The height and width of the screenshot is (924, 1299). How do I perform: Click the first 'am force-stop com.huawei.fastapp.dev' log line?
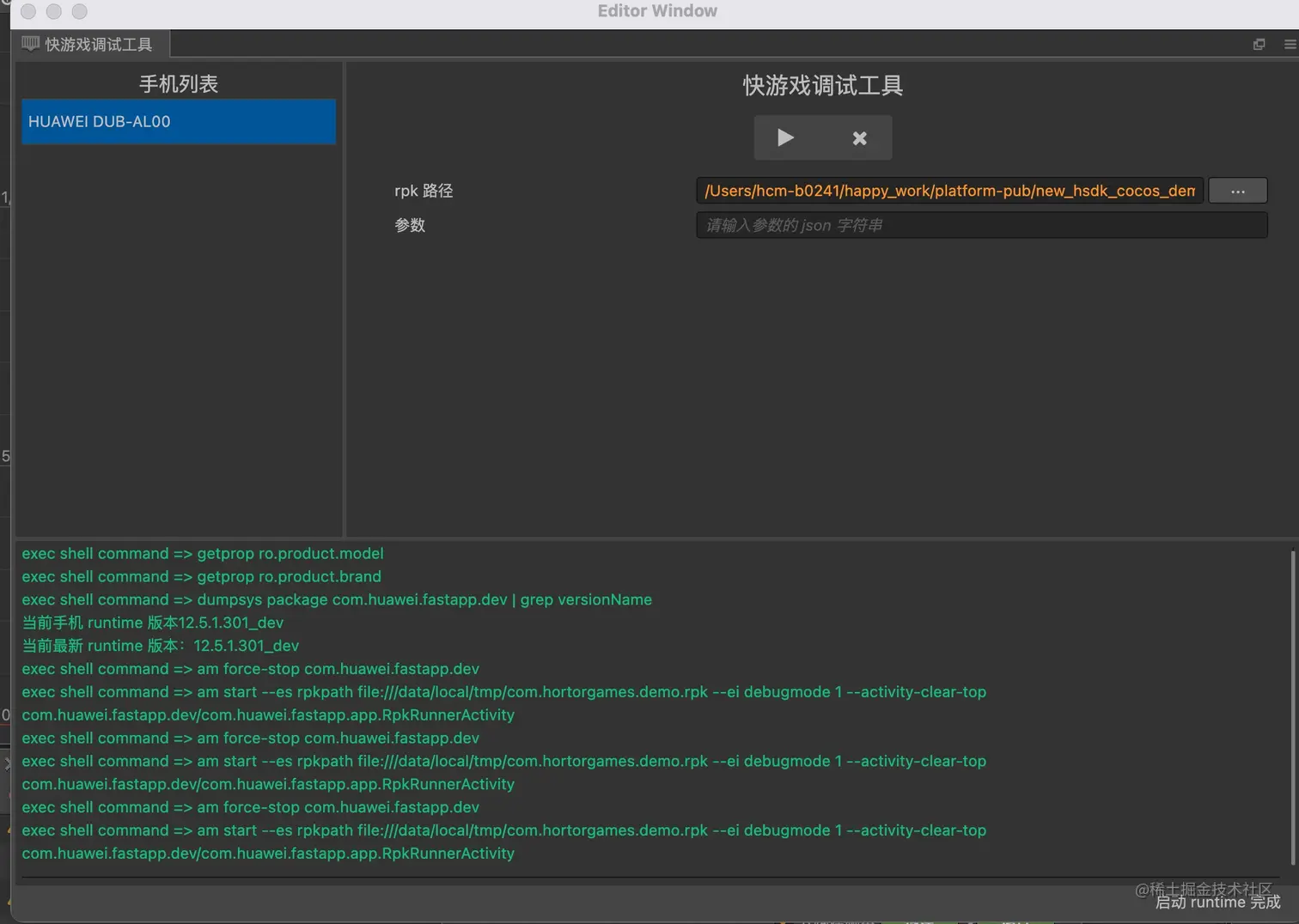point(251,669)
